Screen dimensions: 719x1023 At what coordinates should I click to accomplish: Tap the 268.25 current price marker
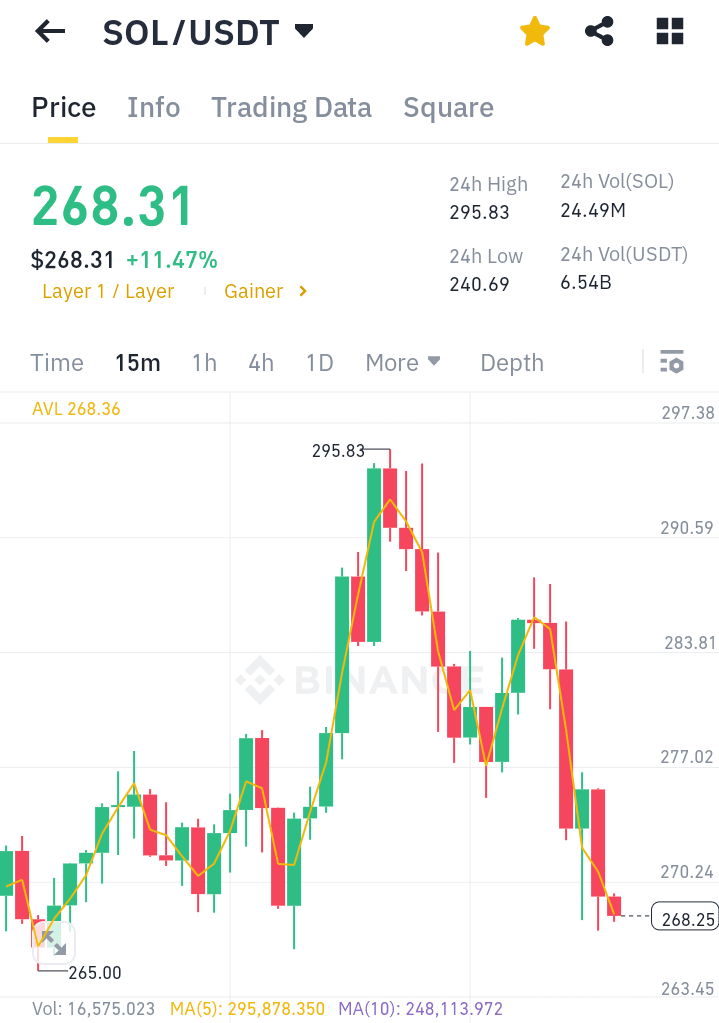coord(683,918)
